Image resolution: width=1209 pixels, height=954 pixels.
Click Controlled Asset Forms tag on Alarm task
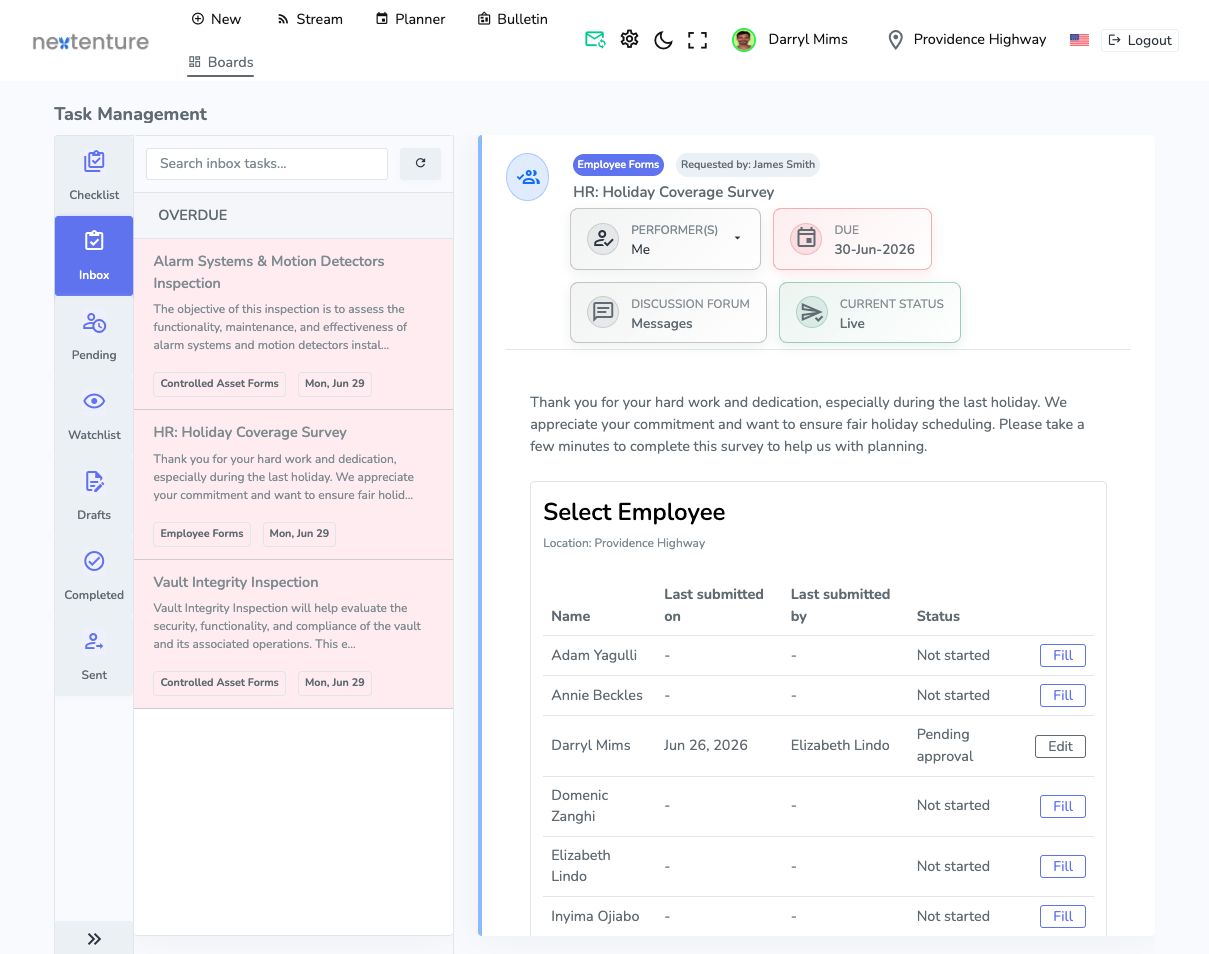(x=220, y=384)
